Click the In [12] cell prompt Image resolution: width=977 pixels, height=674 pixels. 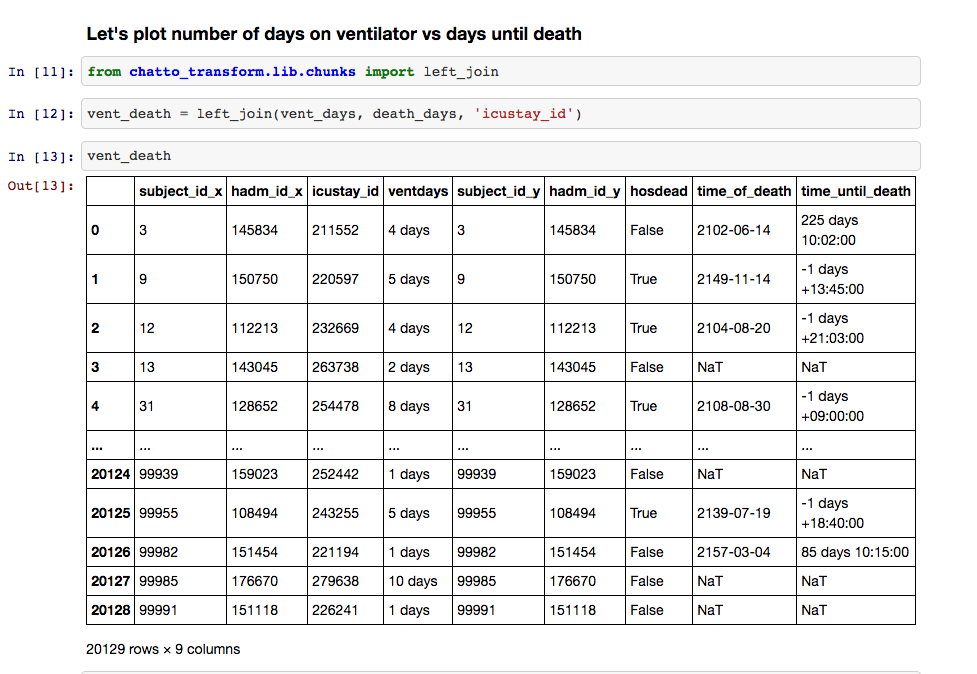(x=41, y=114)
